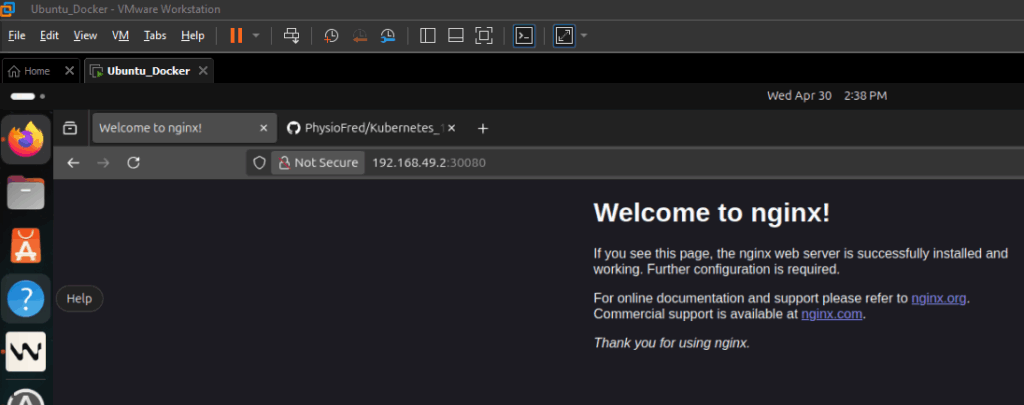
Task: Expand the power options dropdown arrow
Action: [256, 35]
